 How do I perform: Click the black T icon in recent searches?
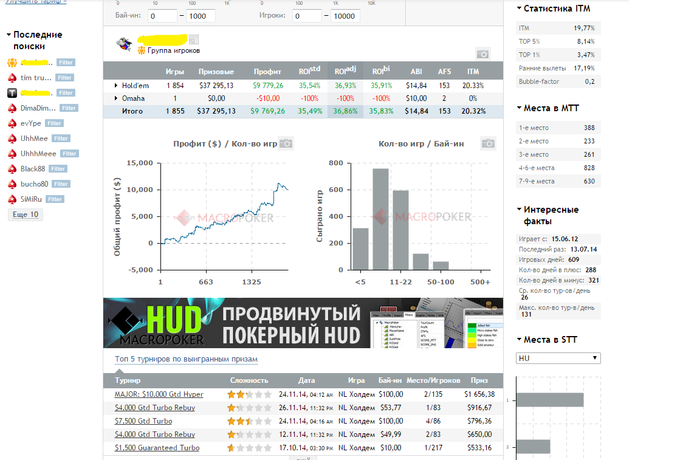click(12, 93)
